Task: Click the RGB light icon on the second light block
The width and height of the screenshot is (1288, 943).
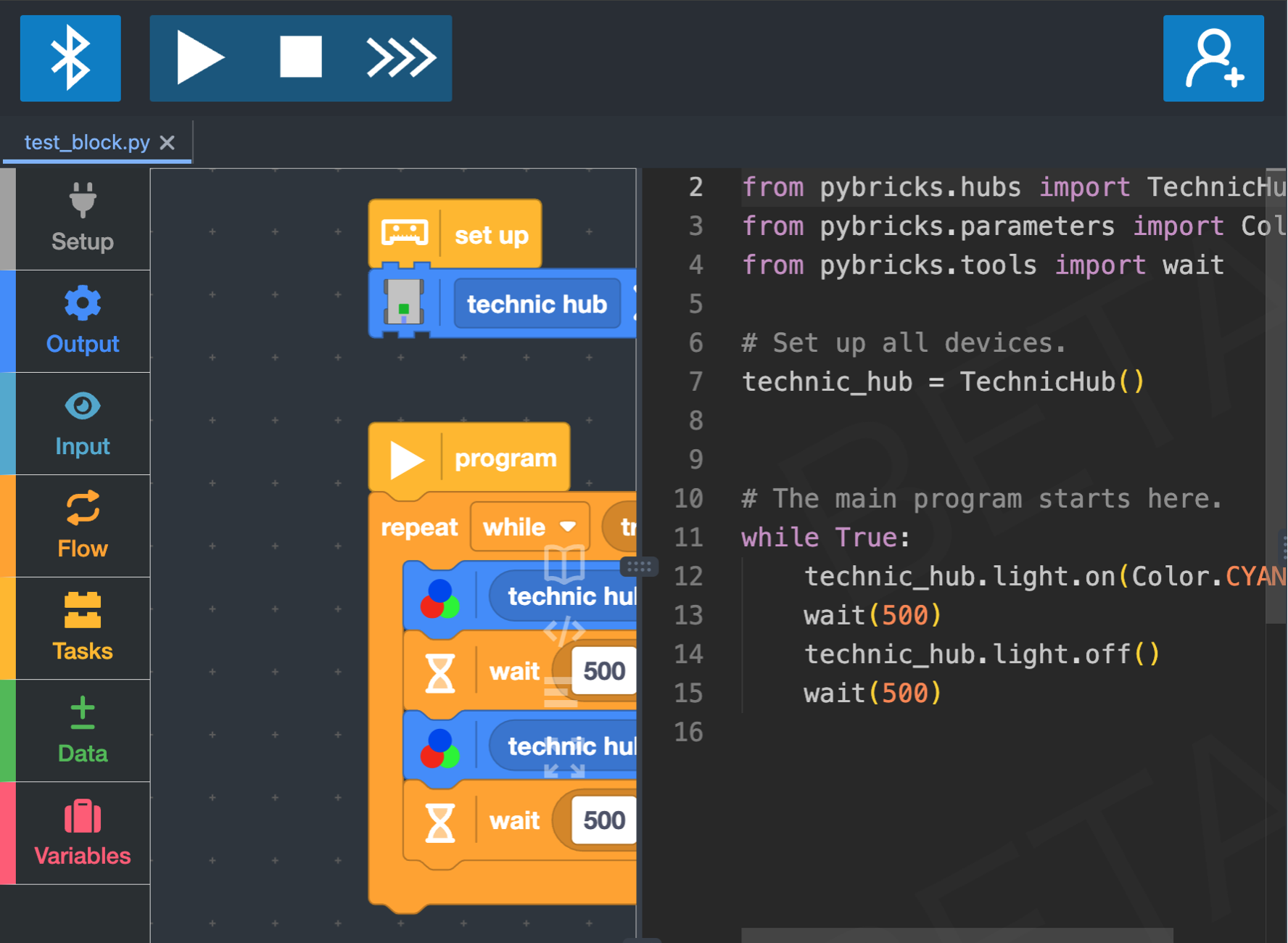Action: pyautogui.click(x=439, y=749)
